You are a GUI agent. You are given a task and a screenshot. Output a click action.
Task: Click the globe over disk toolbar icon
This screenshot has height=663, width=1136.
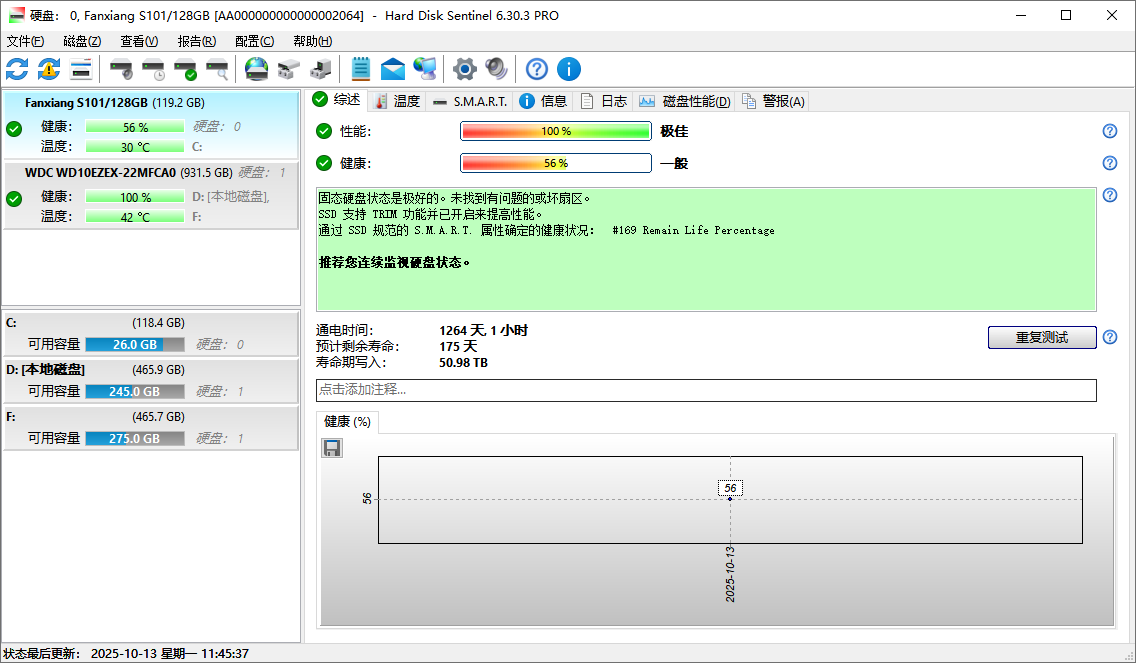[256, 70]
